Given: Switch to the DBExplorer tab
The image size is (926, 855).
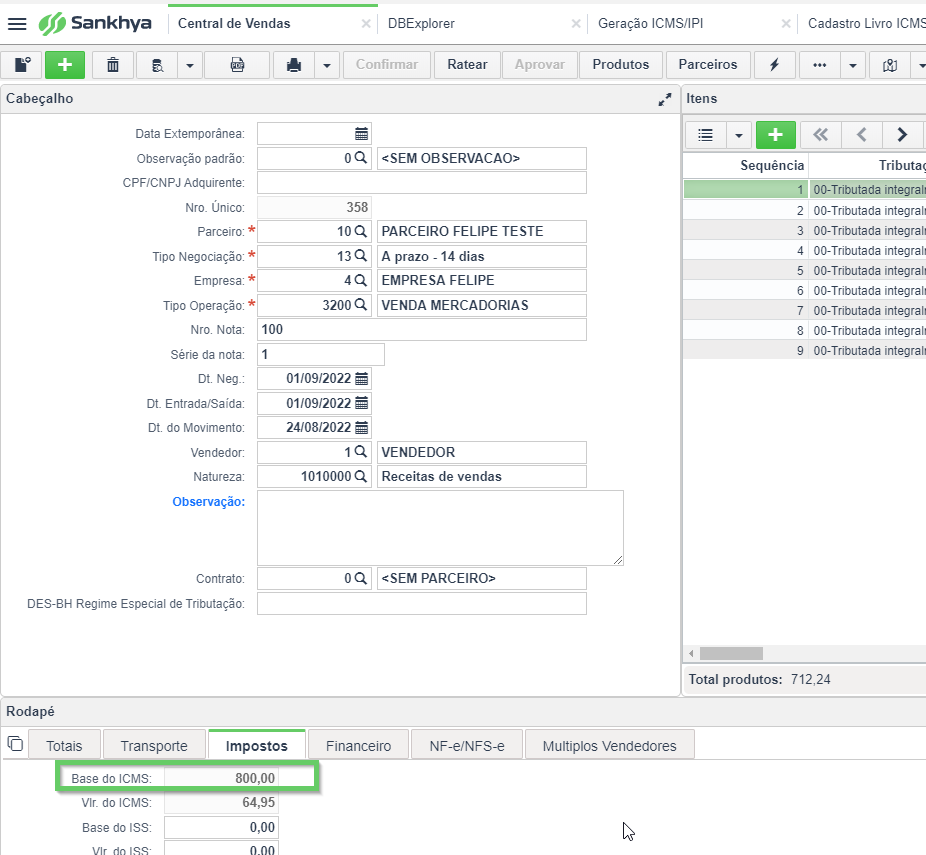Looking at the screenshot, I should click(421, 24).
